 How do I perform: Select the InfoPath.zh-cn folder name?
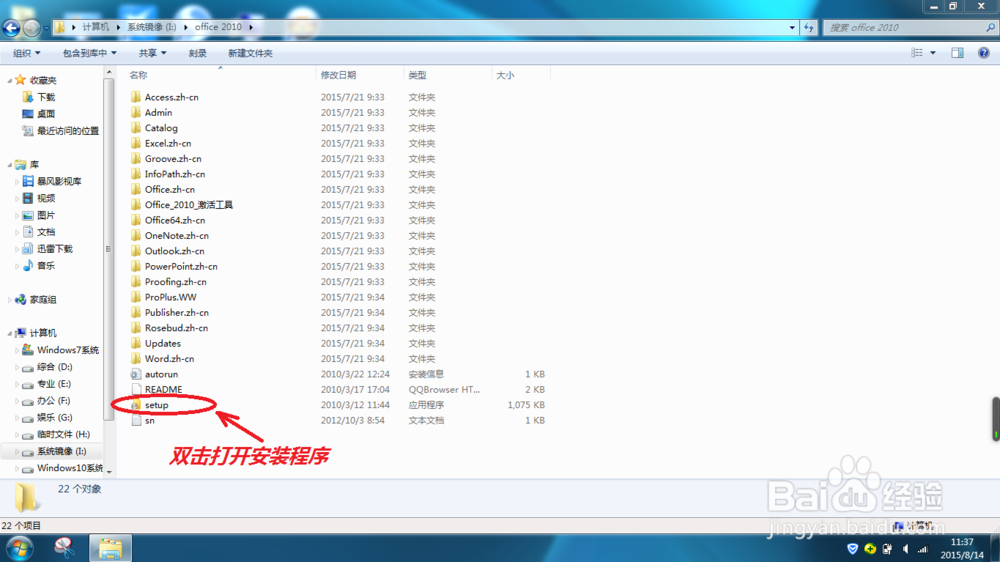175,174
